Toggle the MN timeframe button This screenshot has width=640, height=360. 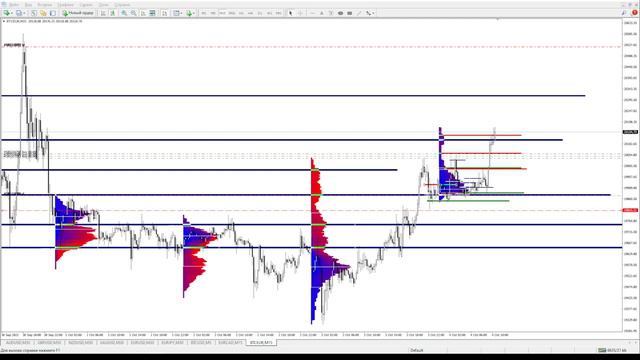tap(278, 13)
